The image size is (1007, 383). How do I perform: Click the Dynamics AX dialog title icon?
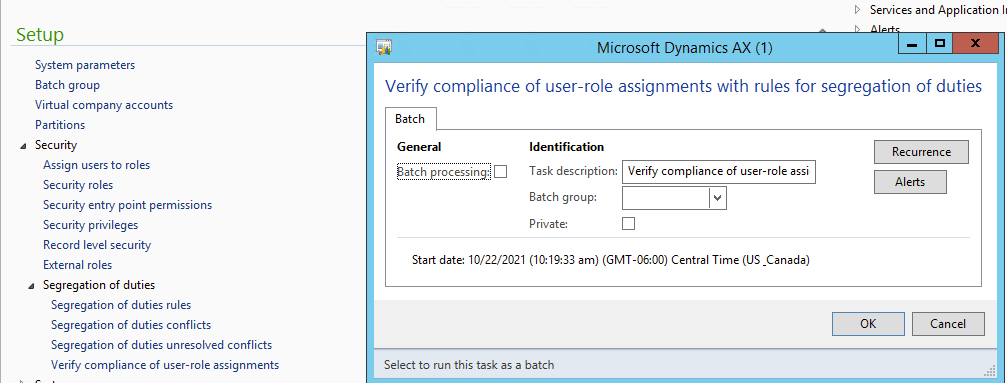pyautogui.click(x=384, y=47)
